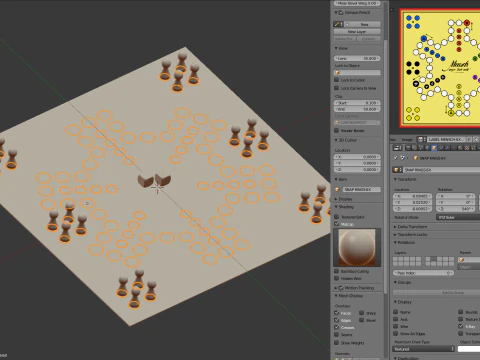Collapse the Relations panel
This screenshot has width=480, height=360.
(395, 242)
